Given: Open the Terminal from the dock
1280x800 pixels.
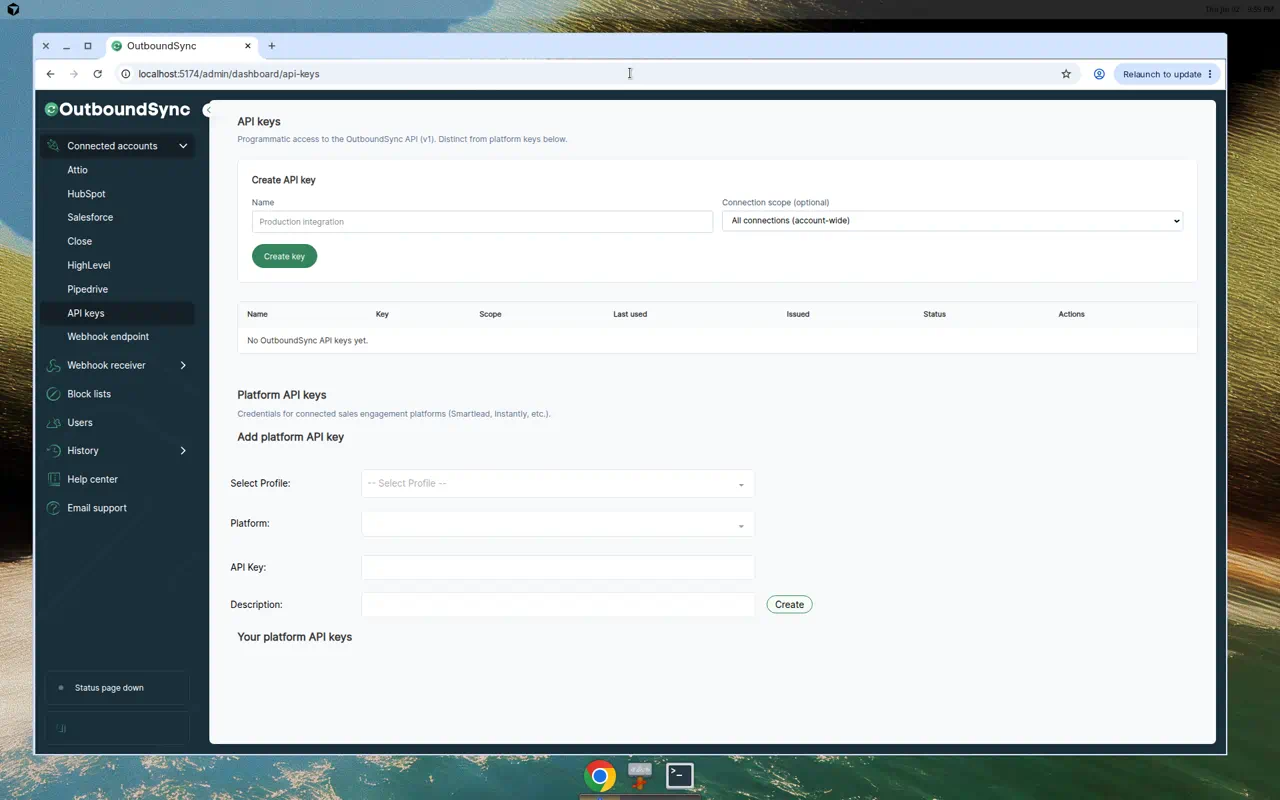Looking at the screenshot, I should point(680,775).
